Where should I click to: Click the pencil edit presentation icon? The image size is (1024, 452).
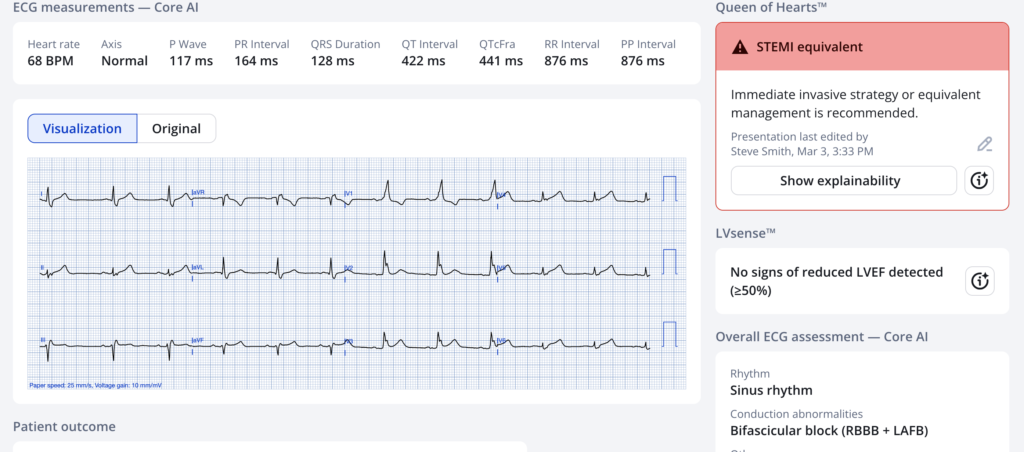coord(984,144)
